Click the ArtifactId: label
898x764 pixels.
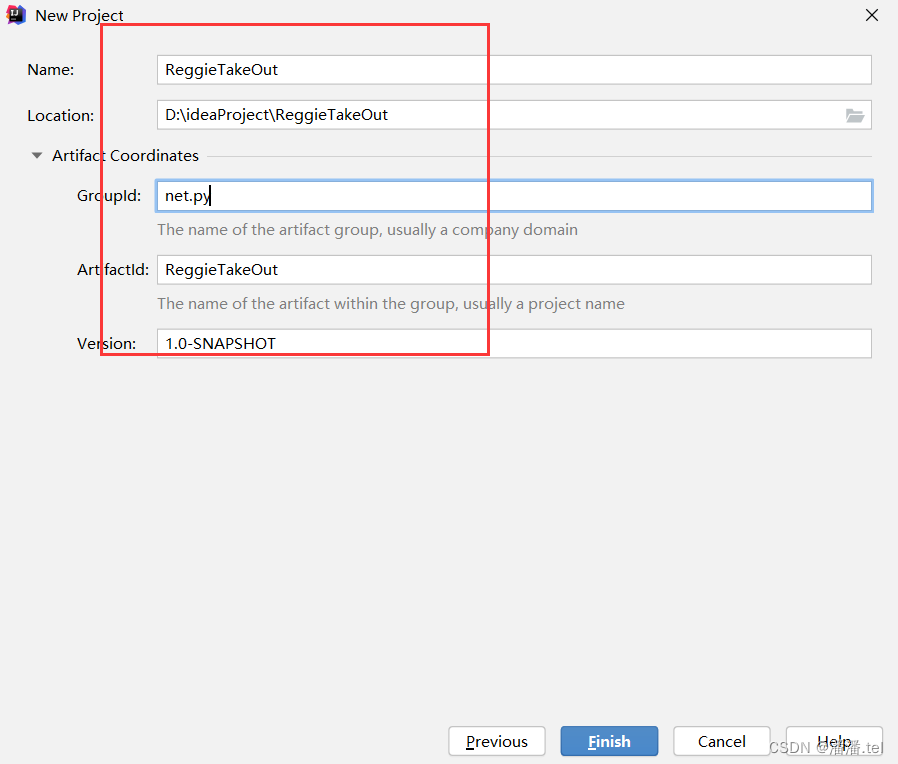[x=113, y=270]
